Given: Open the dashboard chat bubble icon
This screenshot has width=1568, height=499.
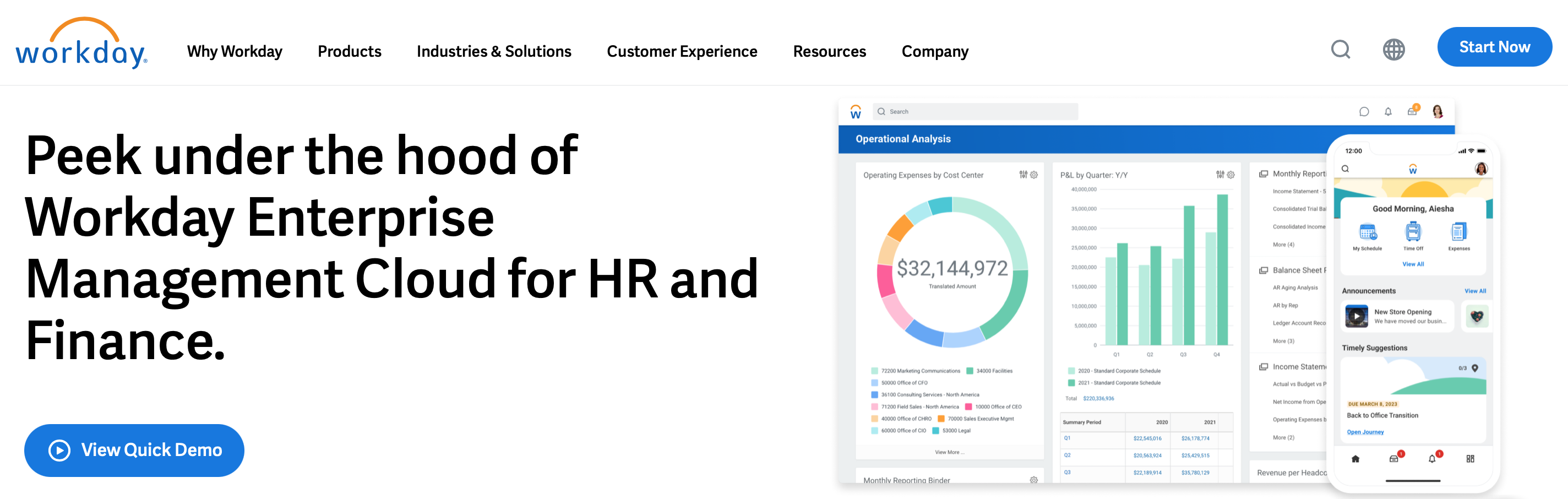Looking at the screenshot, I should (1364, 111).
